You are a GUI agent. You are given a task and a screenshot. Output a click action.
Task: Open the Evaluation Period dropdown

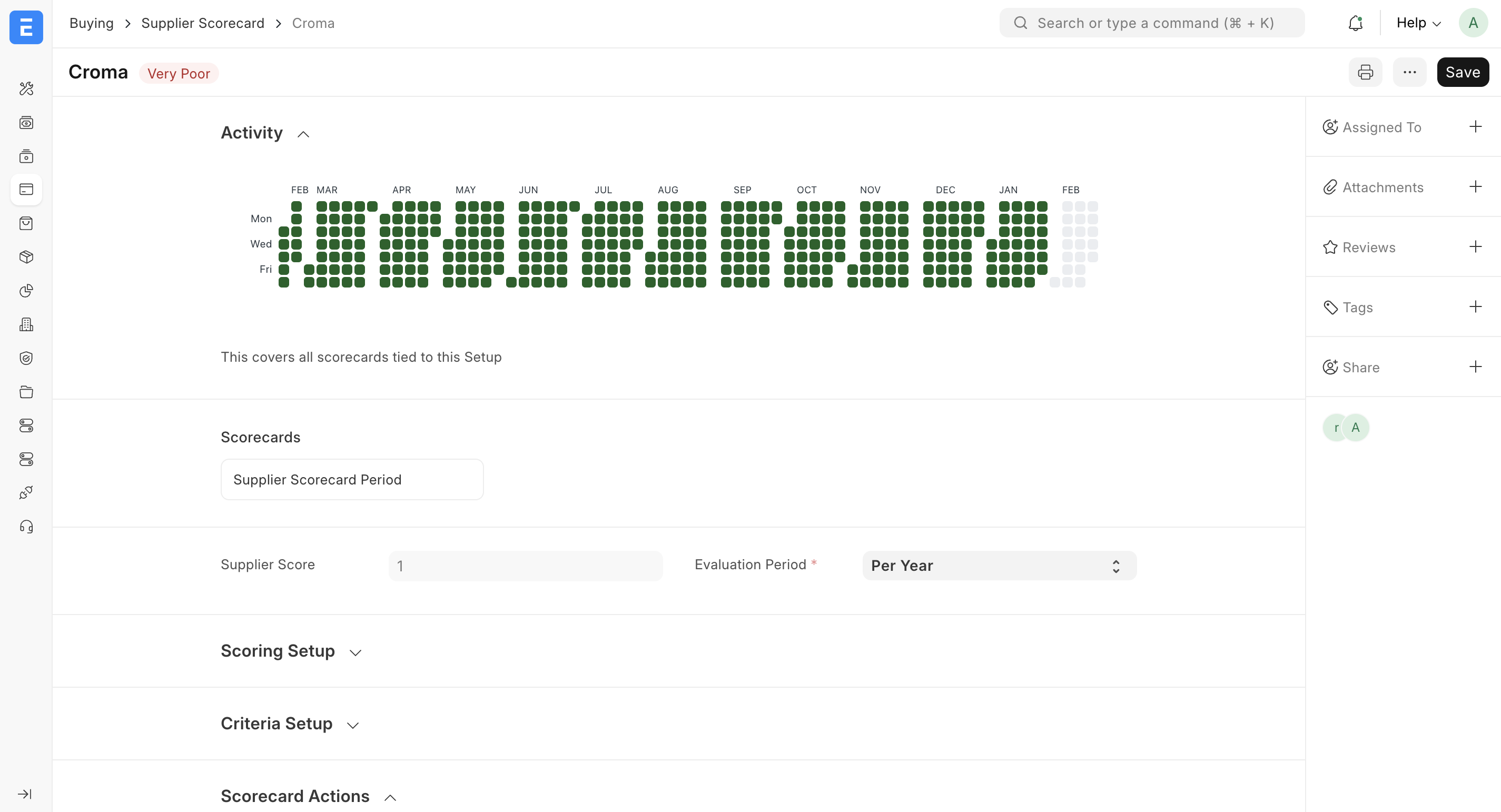click(x=999, y=566)
